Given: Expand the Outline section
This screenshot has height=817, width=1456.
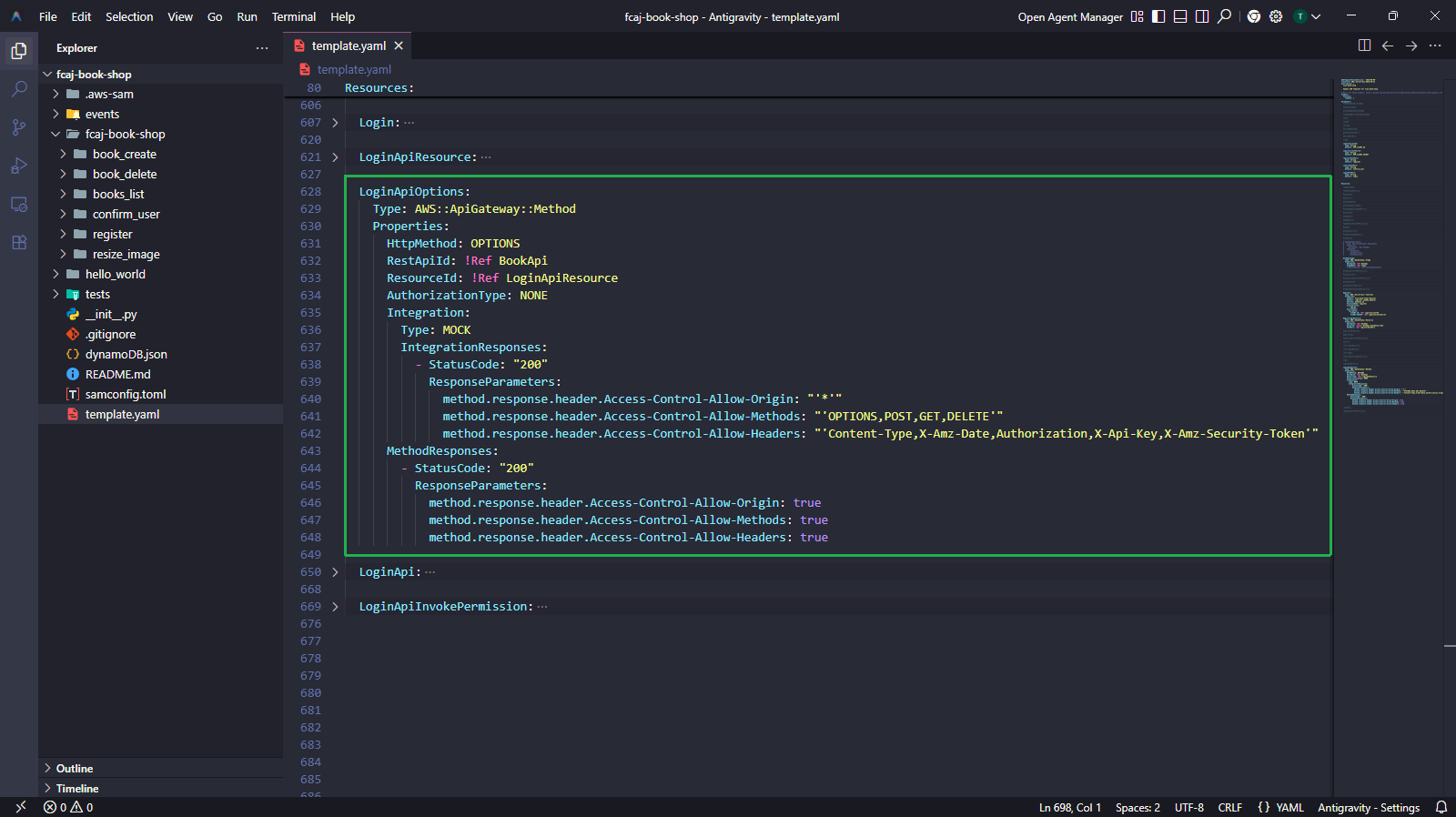Looking at the screenshot, I should point(160,768).
